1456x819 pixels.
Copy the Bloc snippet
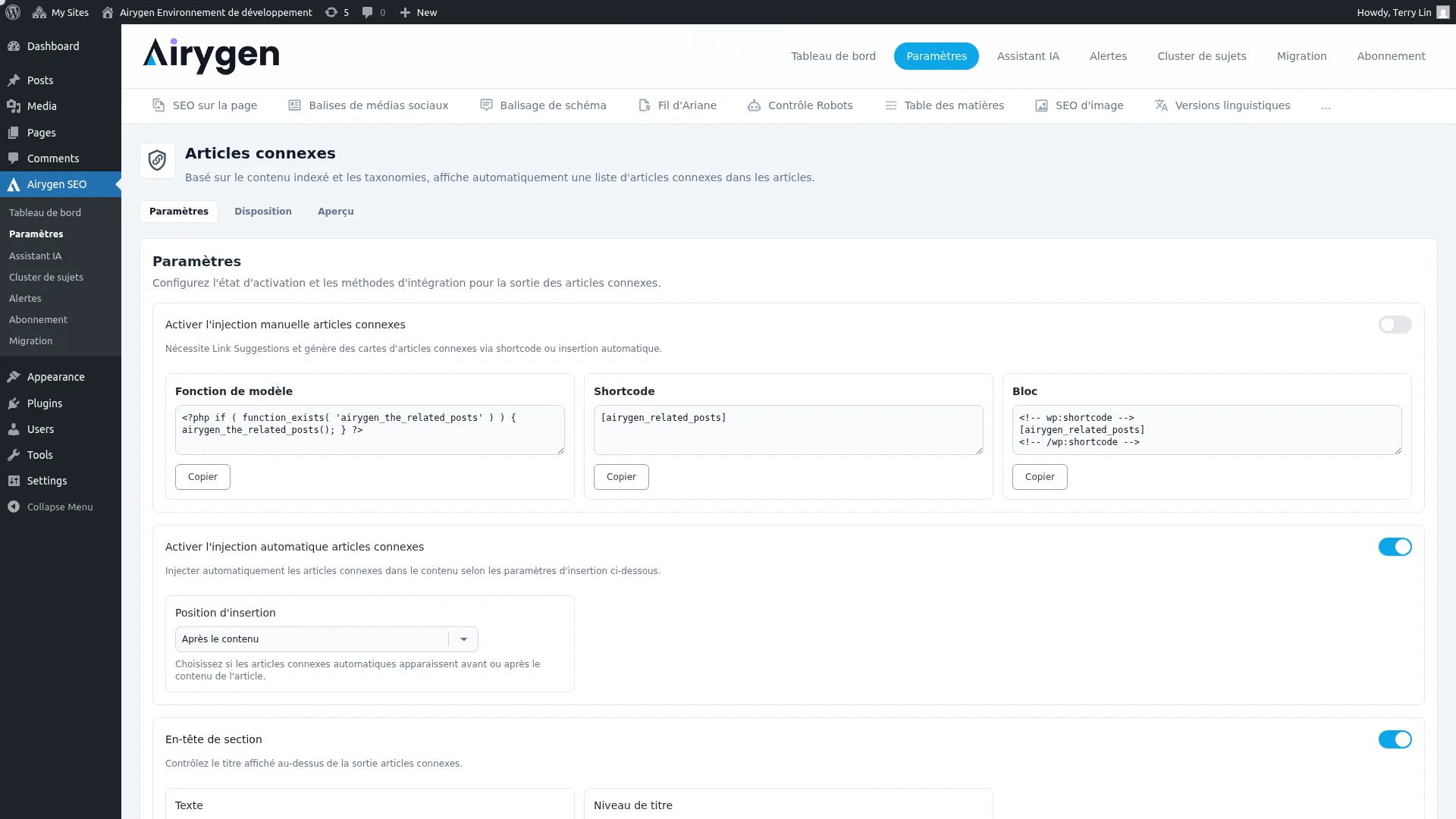coord(1040,477)
